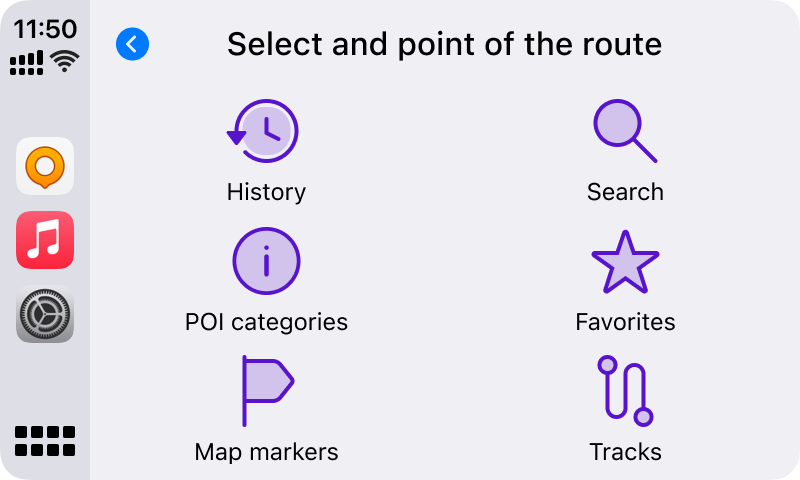Viewport: 800px width, 480px height.
Task: Click the cellular signal bars indicator
Action: point(27,63)
